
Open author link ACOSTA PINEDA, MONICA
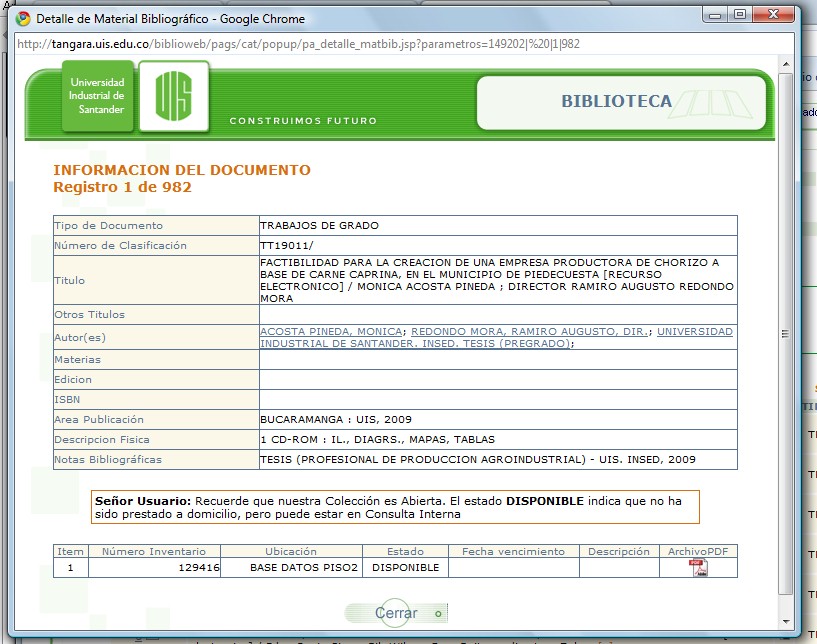tap(331, 331)
